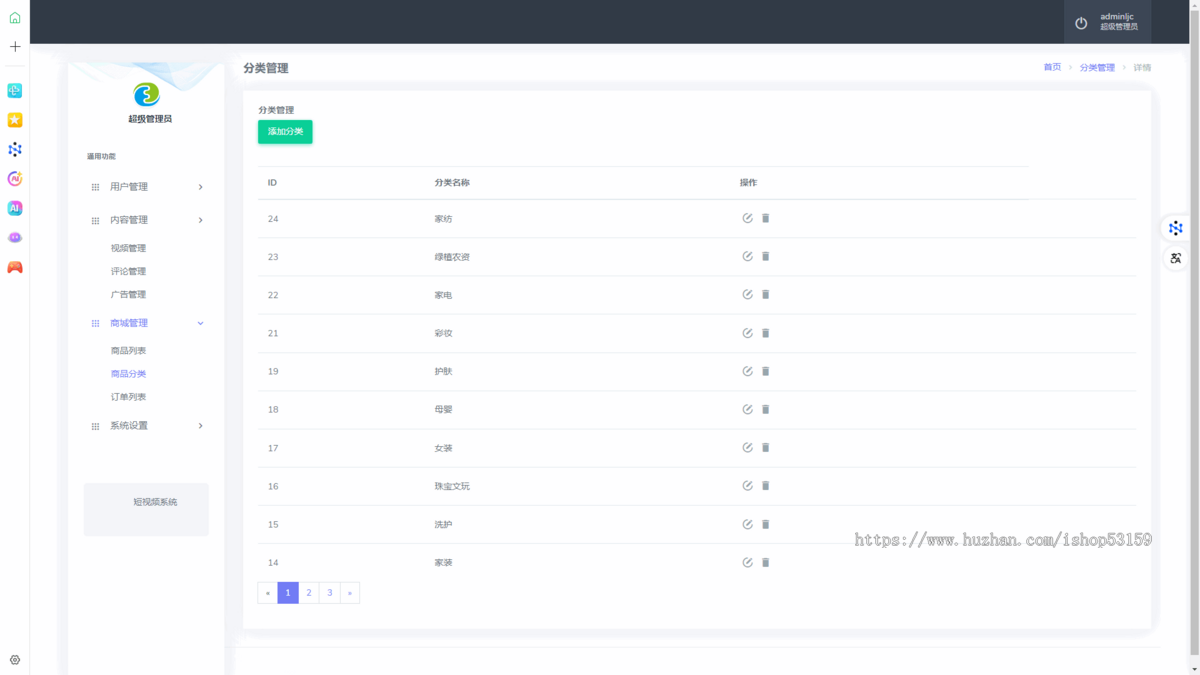Click trash icon in 母婴 row
This screenshot has height=675, width=1200.
(x=766, y=410)
